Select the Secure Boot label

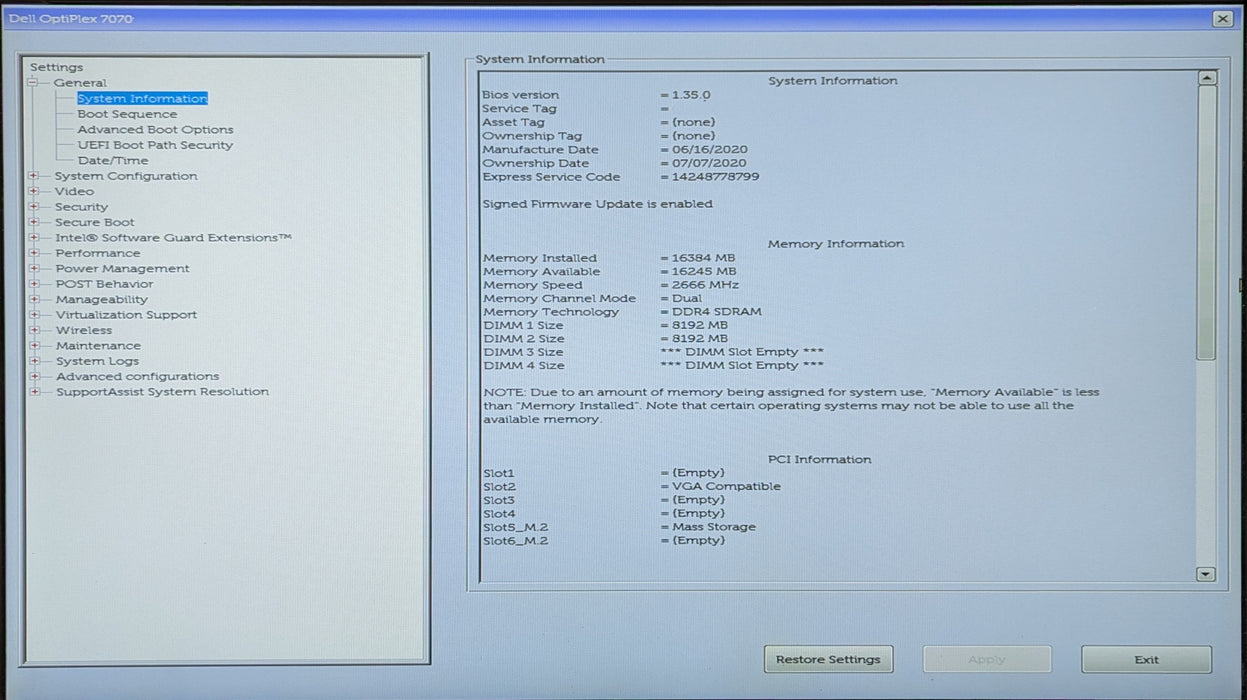coord(95,222)
